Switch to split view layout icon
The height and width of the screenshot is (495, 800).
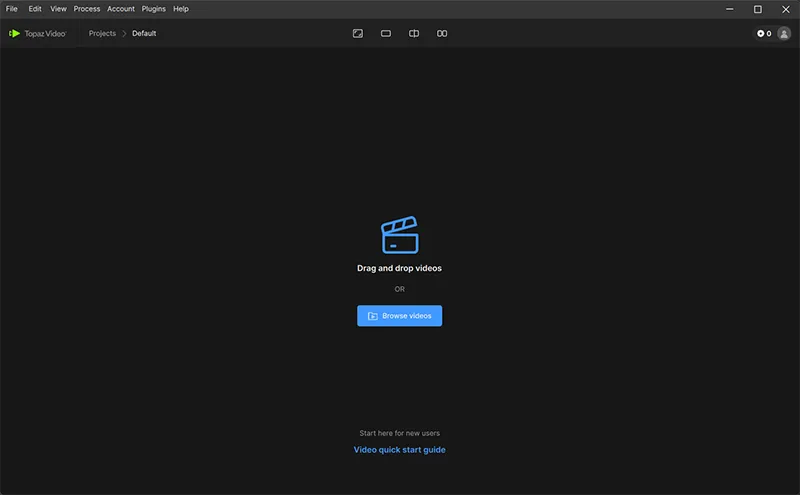point(414,34)
